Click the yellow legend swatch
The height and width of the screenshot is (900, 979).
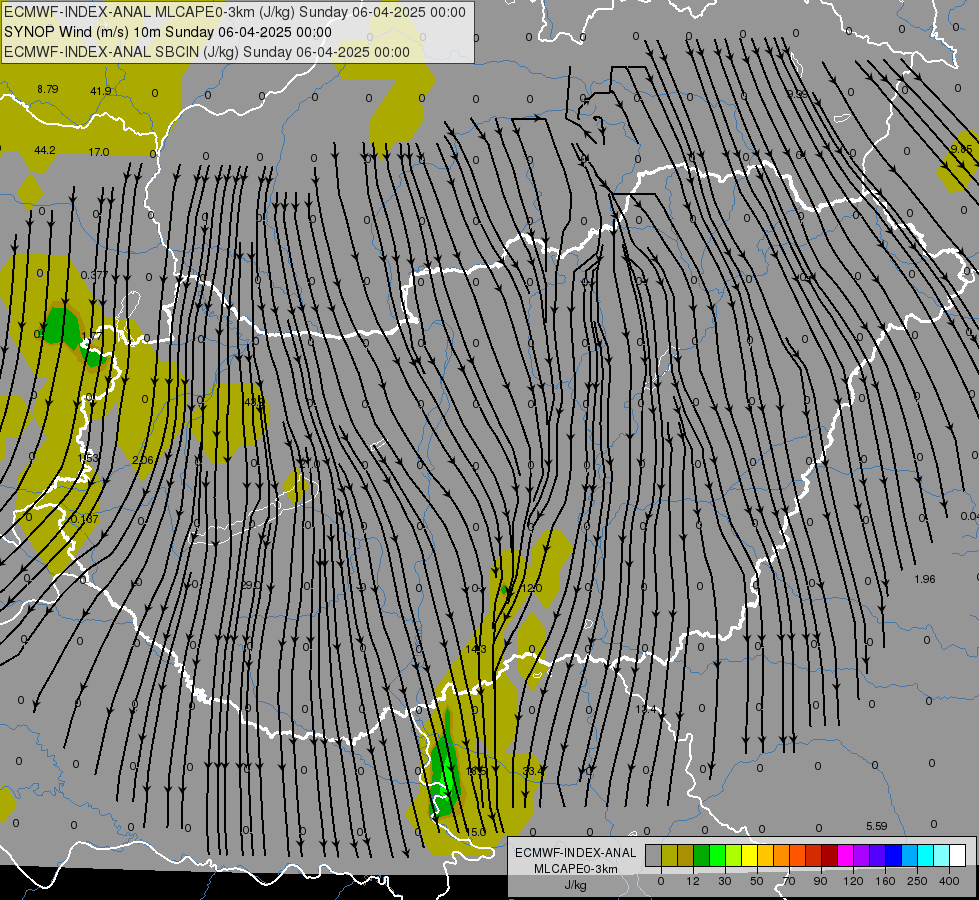click(x=750, y=855)
